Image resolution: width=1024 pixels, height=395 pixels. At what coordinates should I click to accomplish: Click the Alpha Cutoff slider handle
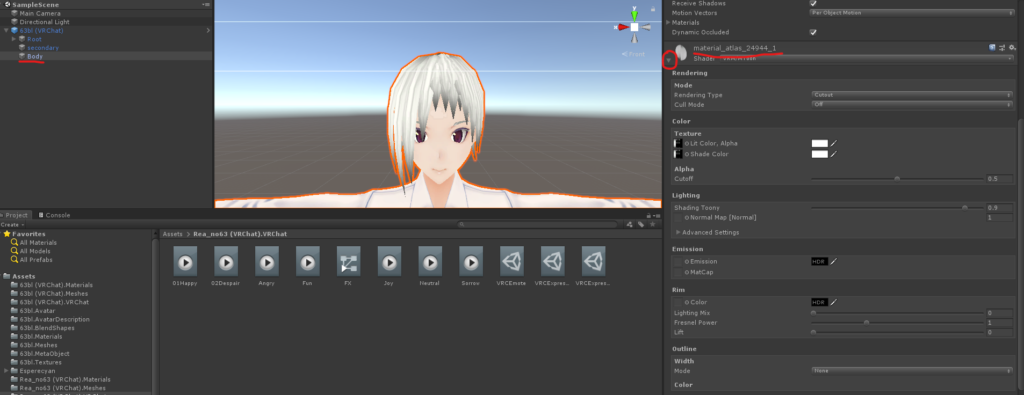coord(897,178)
